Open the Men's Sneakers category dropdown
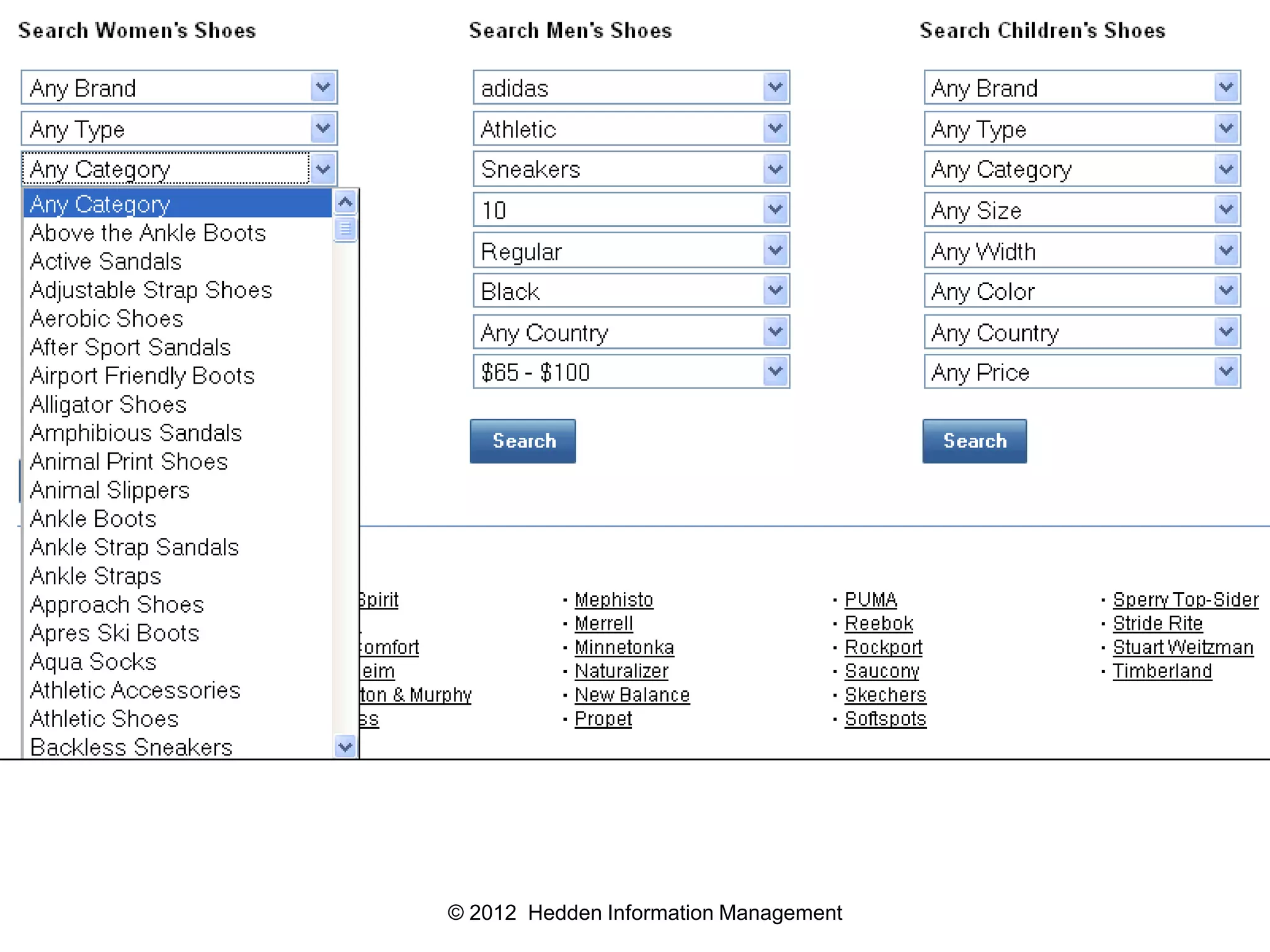Viewport: 1270px width, 952px height. pyautogui.click(x=631, y=169)
